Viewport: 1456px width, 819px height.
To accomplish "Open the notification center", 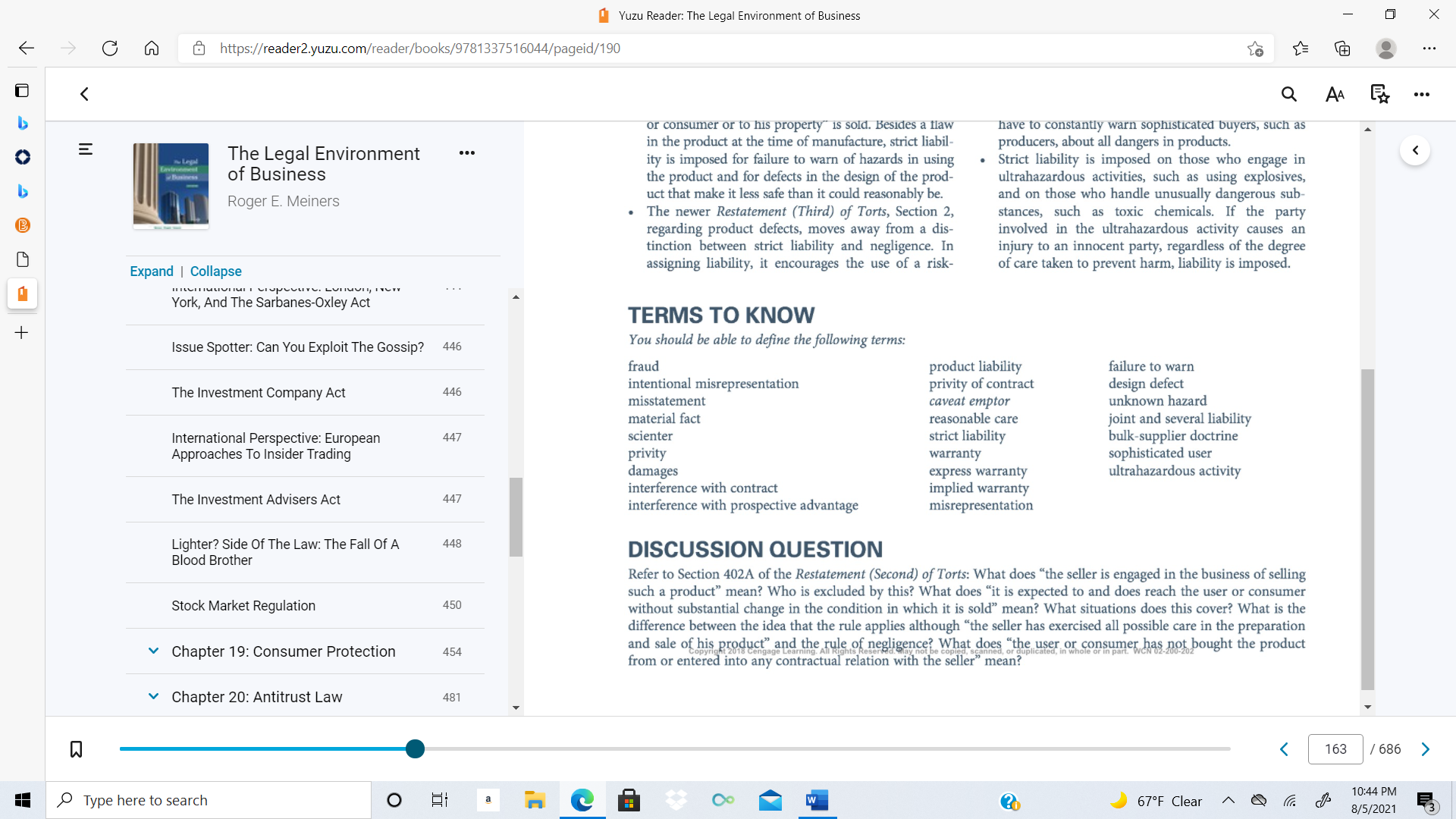I will click(x=1426, y=801).
